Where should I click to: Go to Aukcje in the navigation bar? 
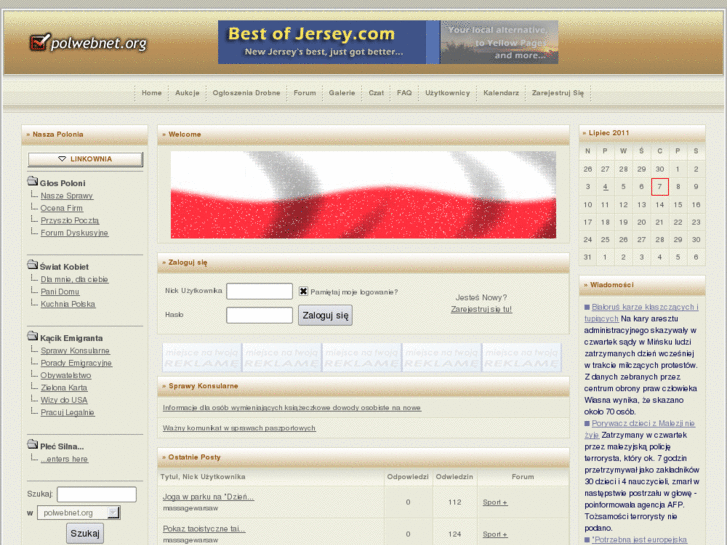click(187, 93)
